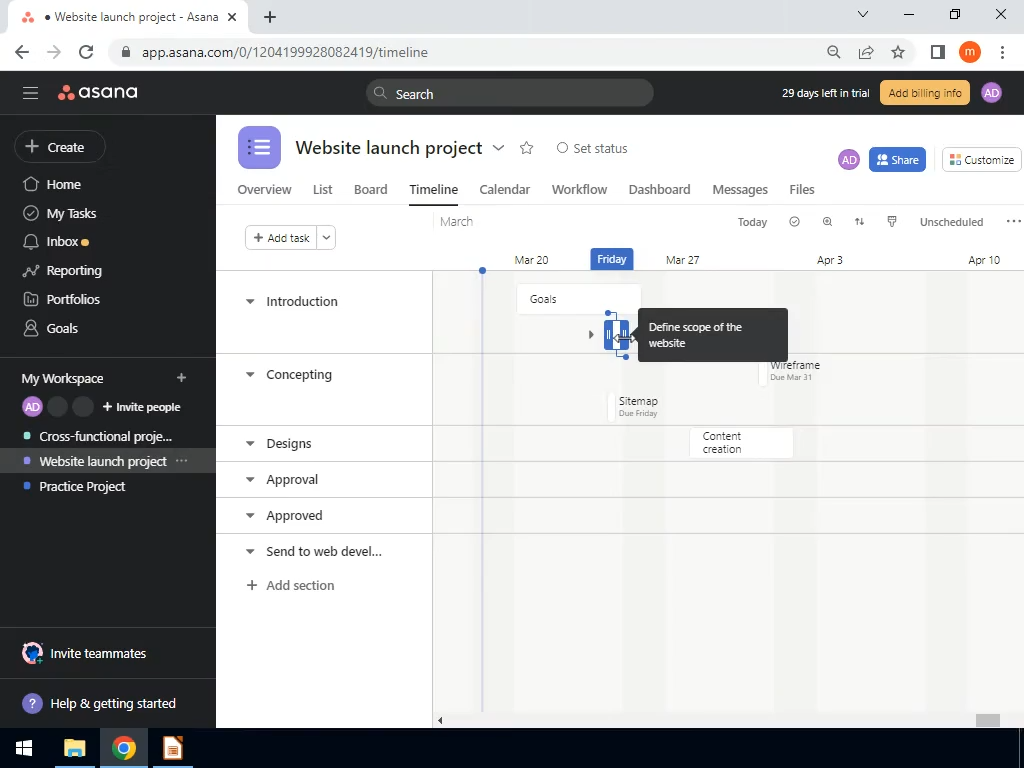
Task: Open Cross-functional project in sidebar
Action: [106, 436]
